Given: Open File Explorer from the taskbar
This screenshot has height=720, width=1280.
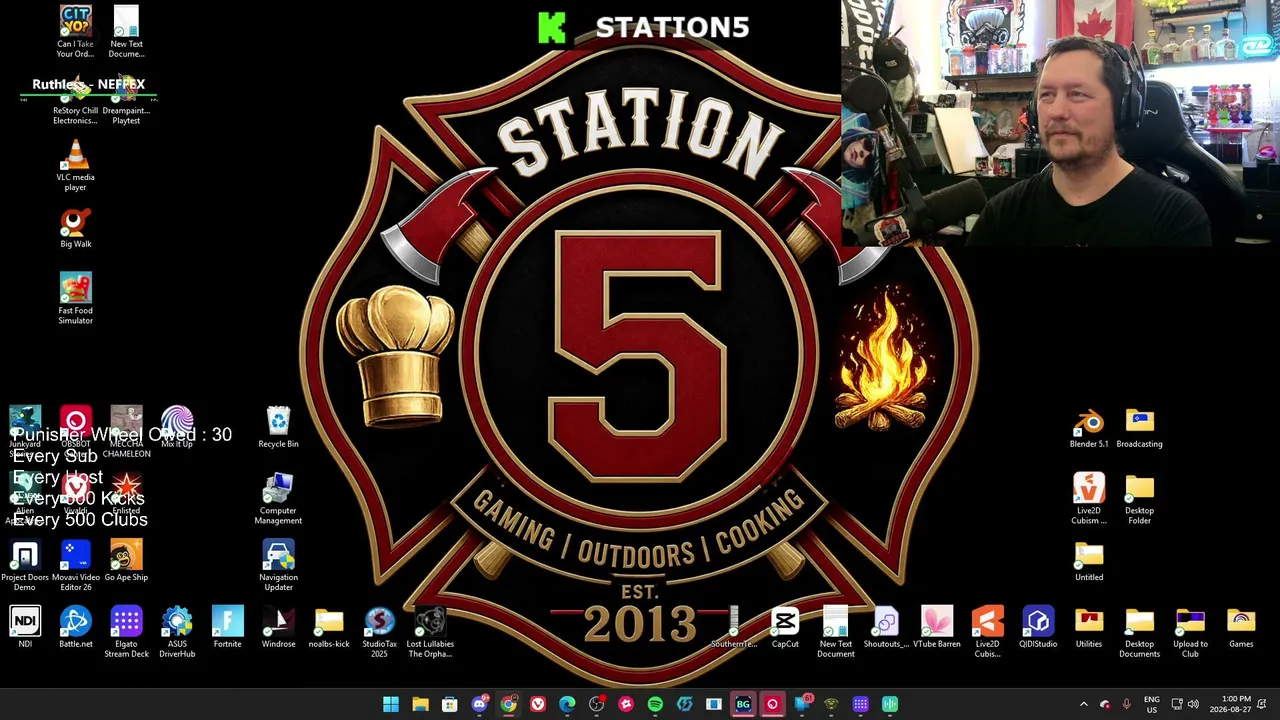Looking at the screenshot, I should pyautogui.click(x=420, y=704).
